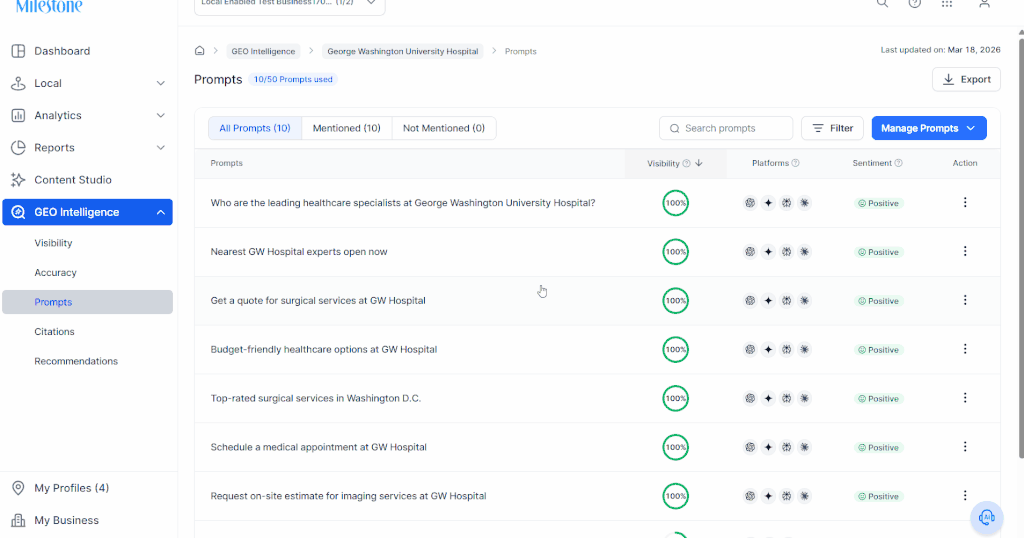1024x538 pixels.
Task: Click GEO Intelligence breadcrumb link
Action: point(263,51)
